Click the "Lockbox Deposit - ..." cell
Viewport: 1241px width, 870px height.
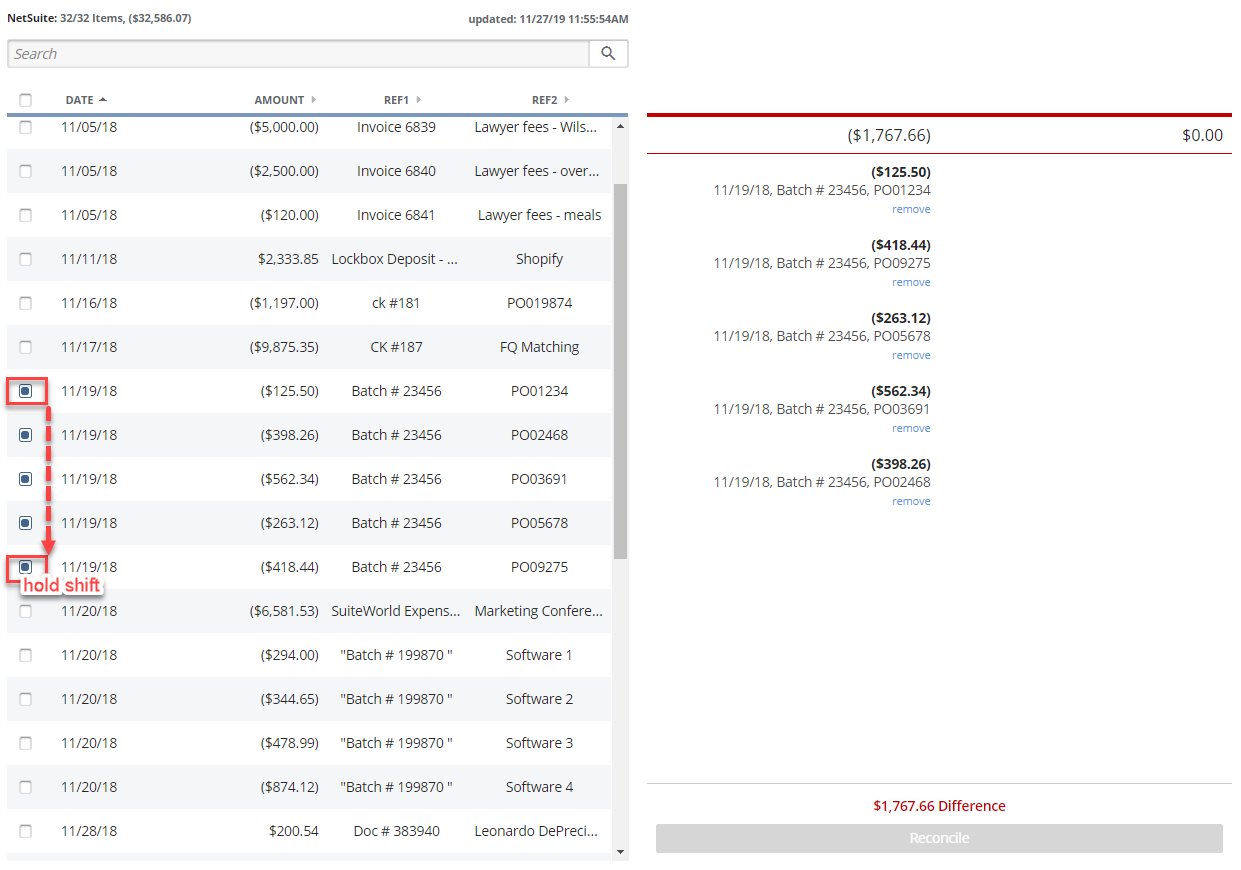pos(396,259)
